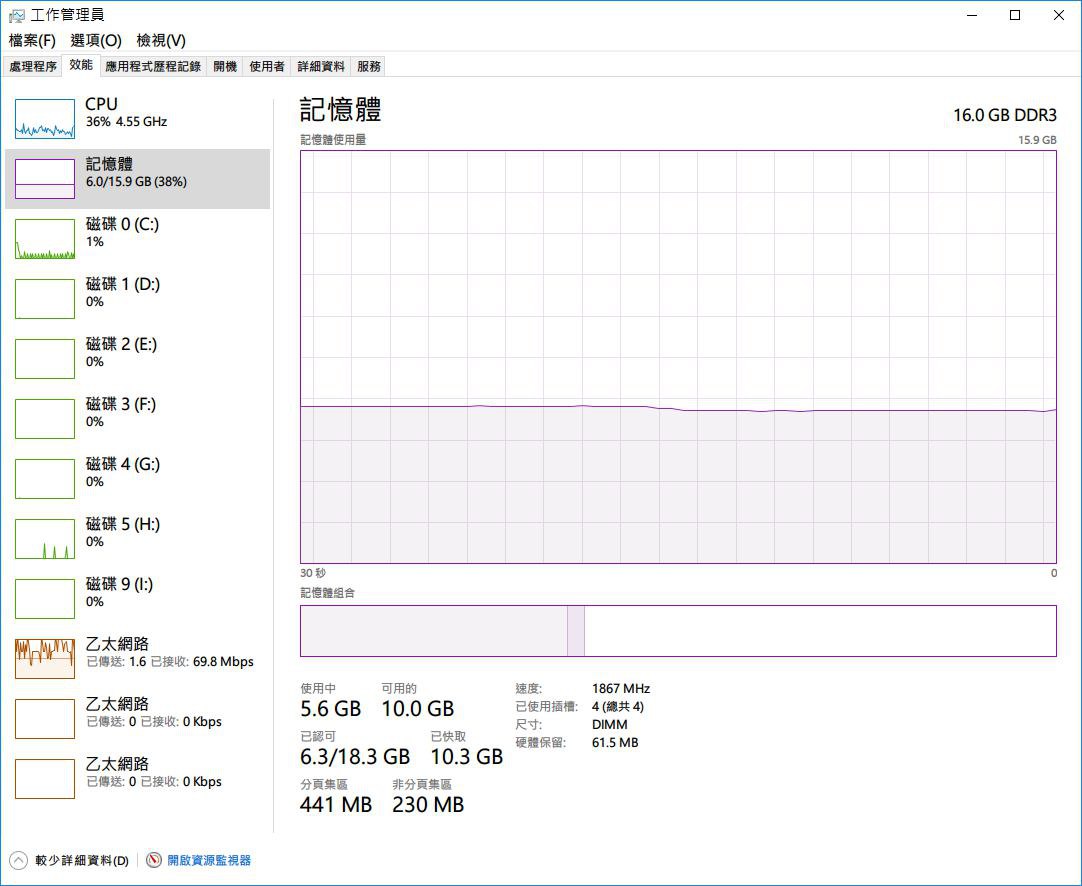Click the 磁碟 2 (E:) mini graph
Image resolution: width=1082 pixels, height=886 pixels.
tap(45, 359)
